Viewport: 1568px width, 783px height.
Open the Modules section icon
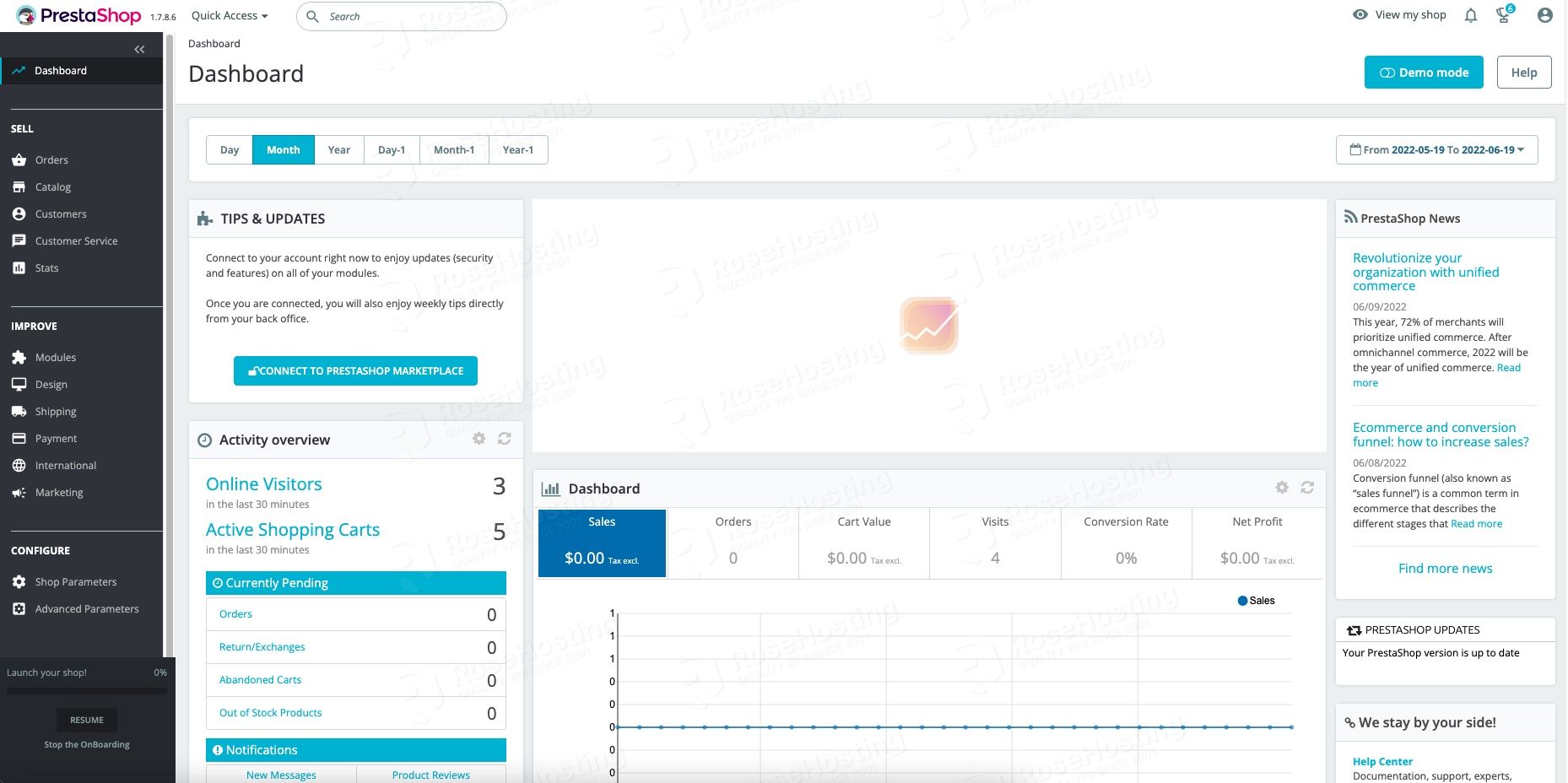tap(19, 357)
